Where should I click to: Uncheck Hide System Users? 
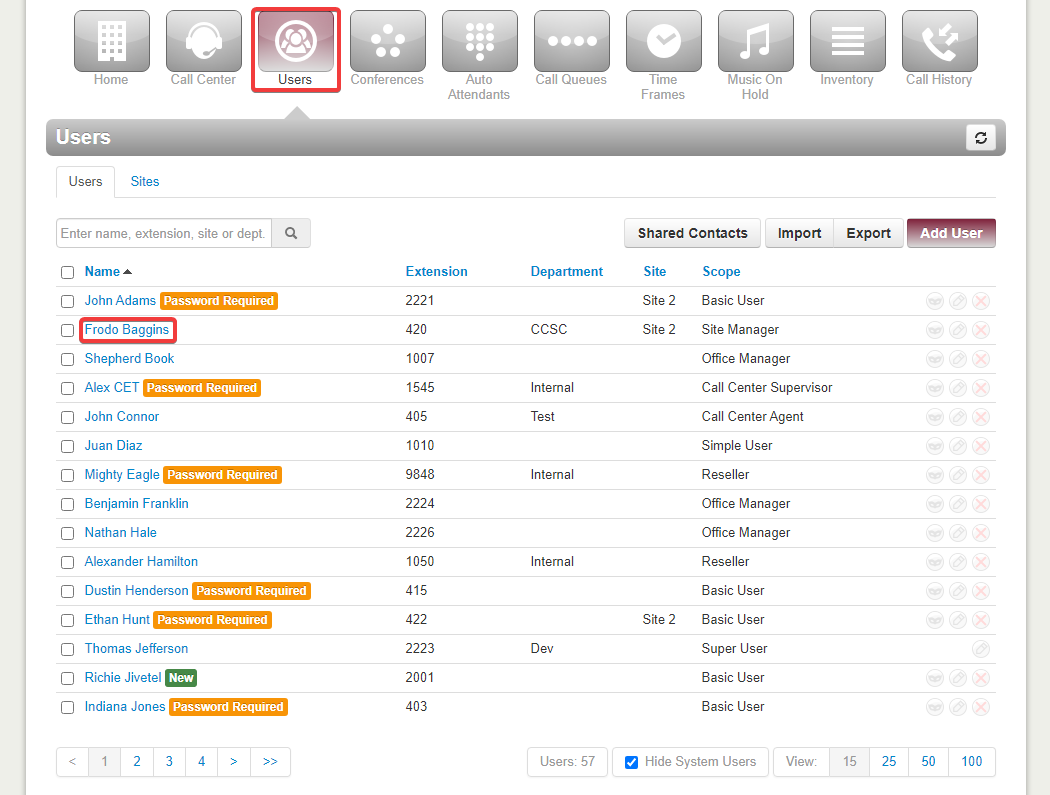[x=631, y=762]
